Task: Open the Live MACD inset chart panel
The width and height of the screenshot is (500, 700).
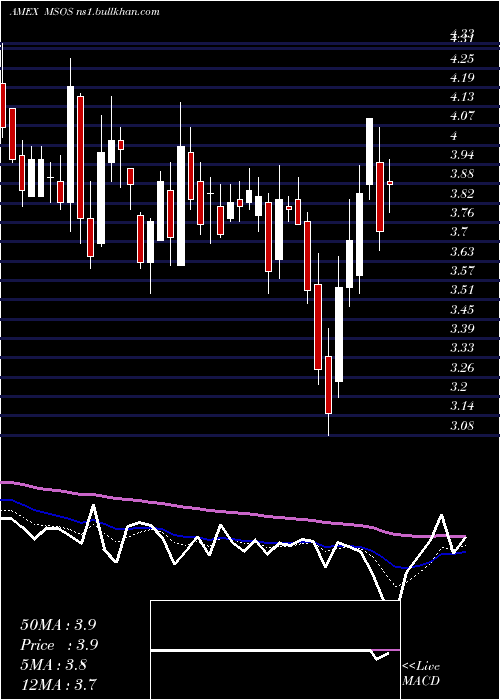Action: pyautogui.click(x=275, y=650)
